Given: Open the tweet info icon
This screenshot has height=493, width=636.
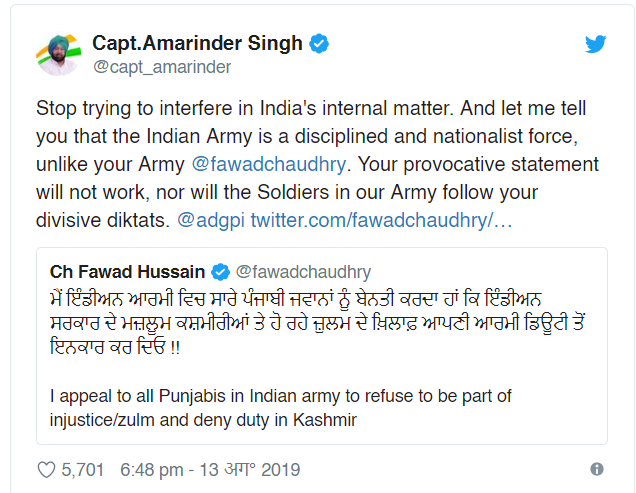Looking at the screenshot, I should 596,469.
